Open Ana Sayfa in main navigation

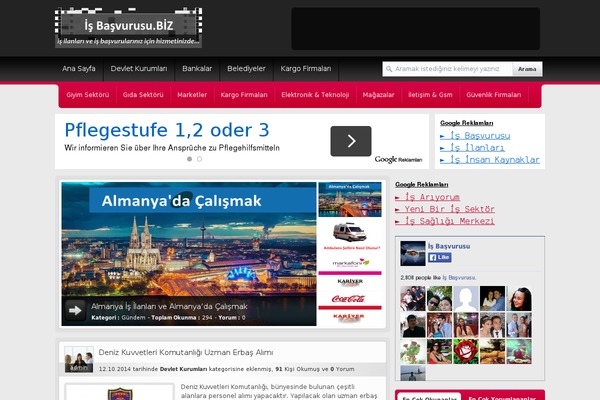pos(80,69)
